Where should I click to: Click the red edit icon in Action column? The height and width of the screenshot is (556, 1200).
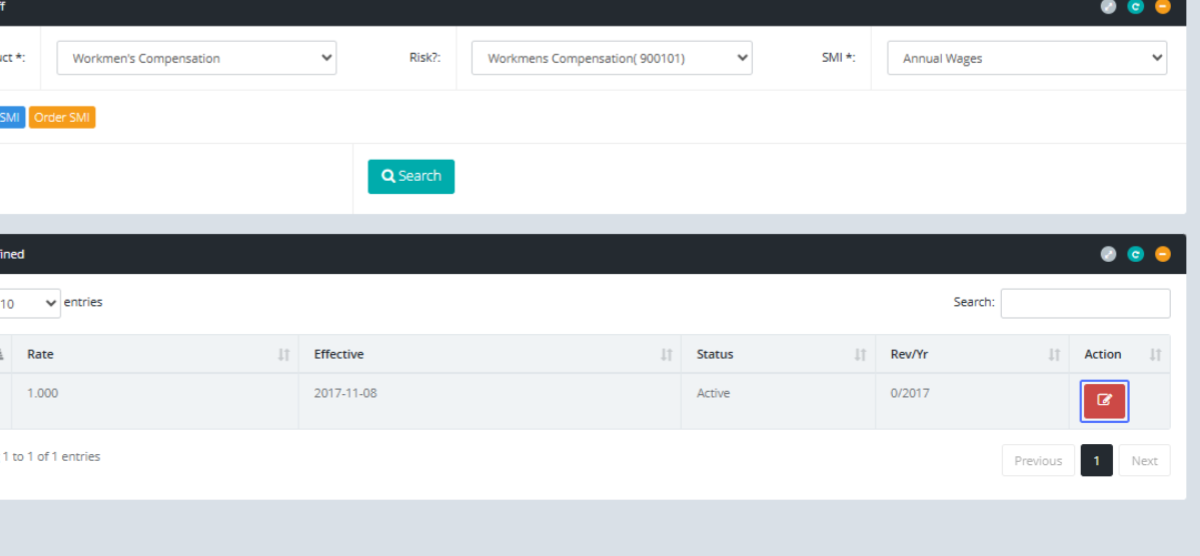coord(1104,401)
